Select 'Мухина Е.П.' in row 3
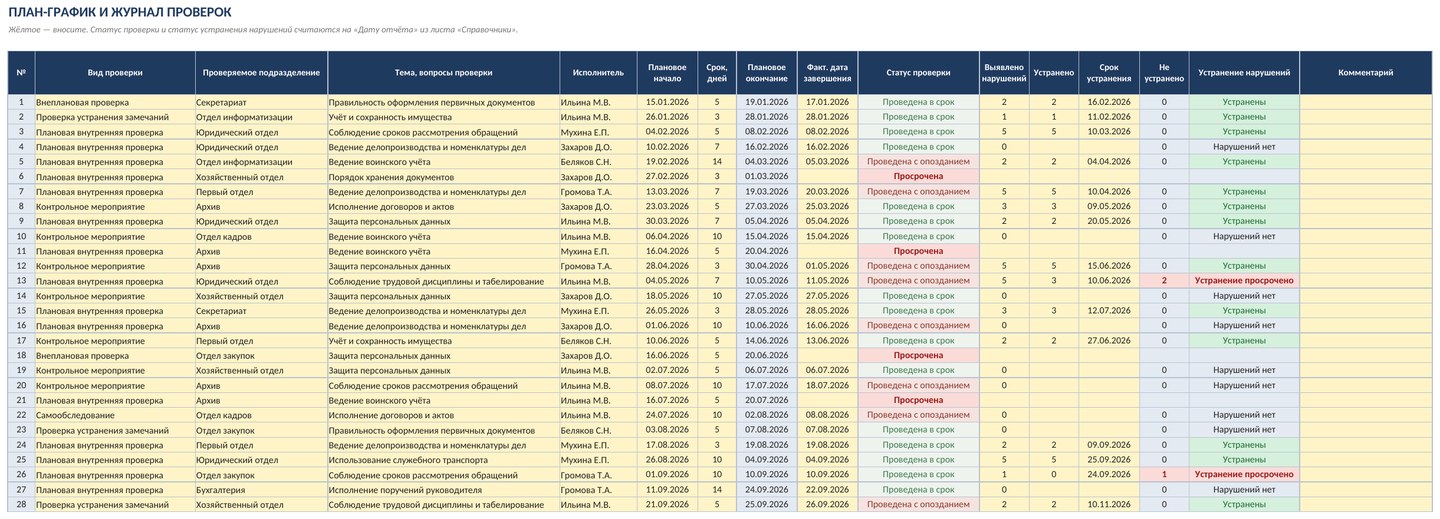Screen dimensions: 1440x519 (598, 132)
